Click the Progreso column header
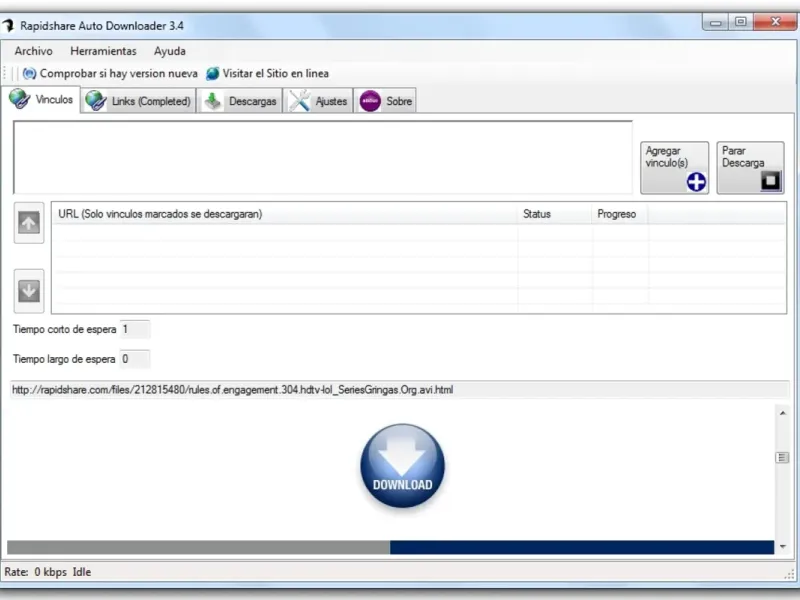 [620, 214]
